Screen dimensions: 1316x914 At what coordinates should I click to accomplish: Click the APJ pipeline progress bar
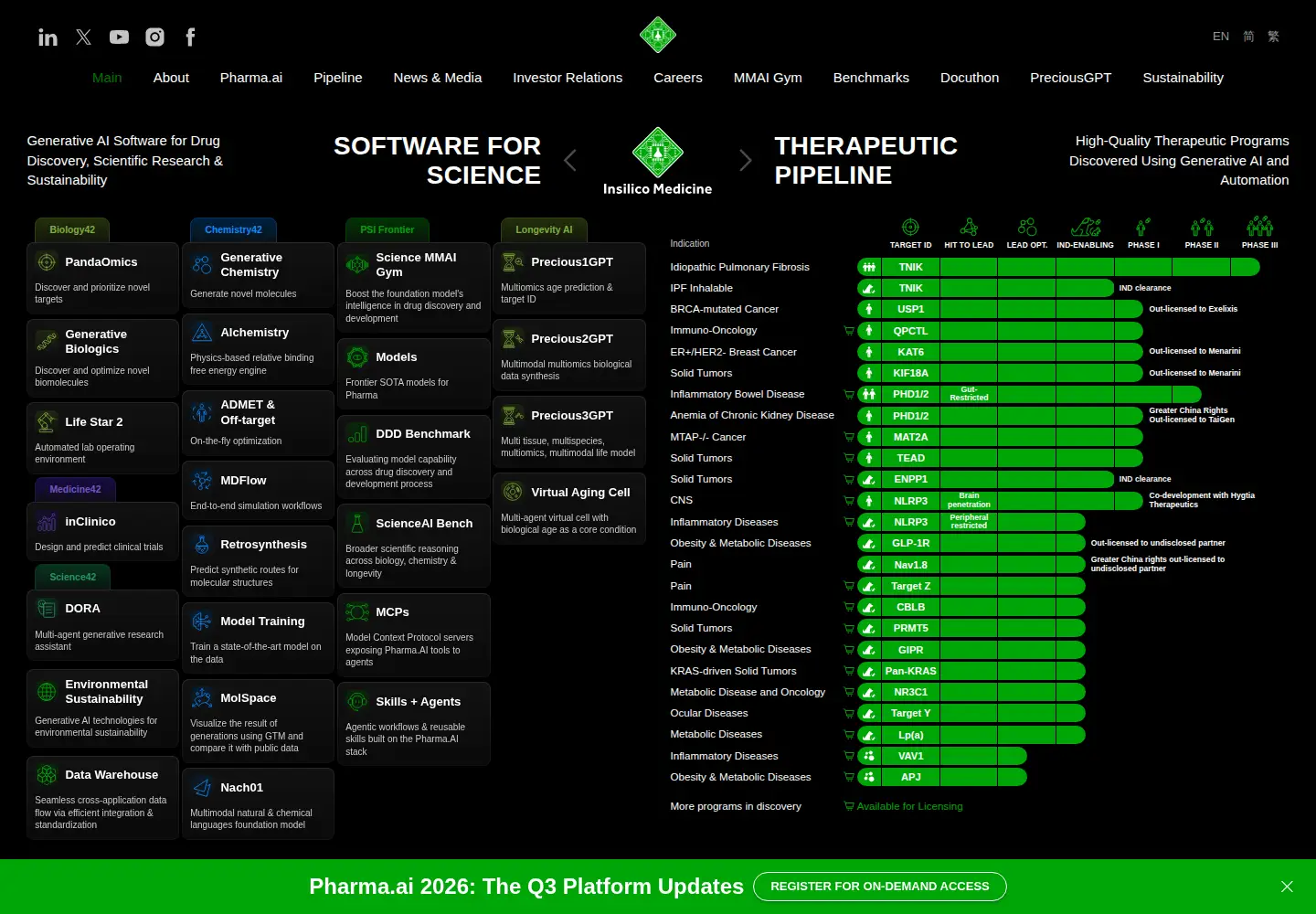(x=942, y=777)
